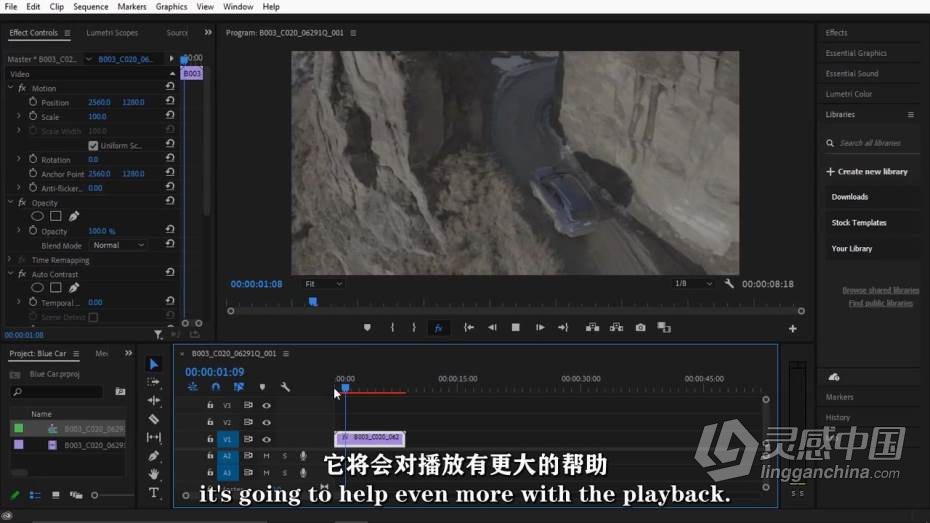This screenshot has height=523, width=930.
Task: Click Create new library
Action: point(867,171)
